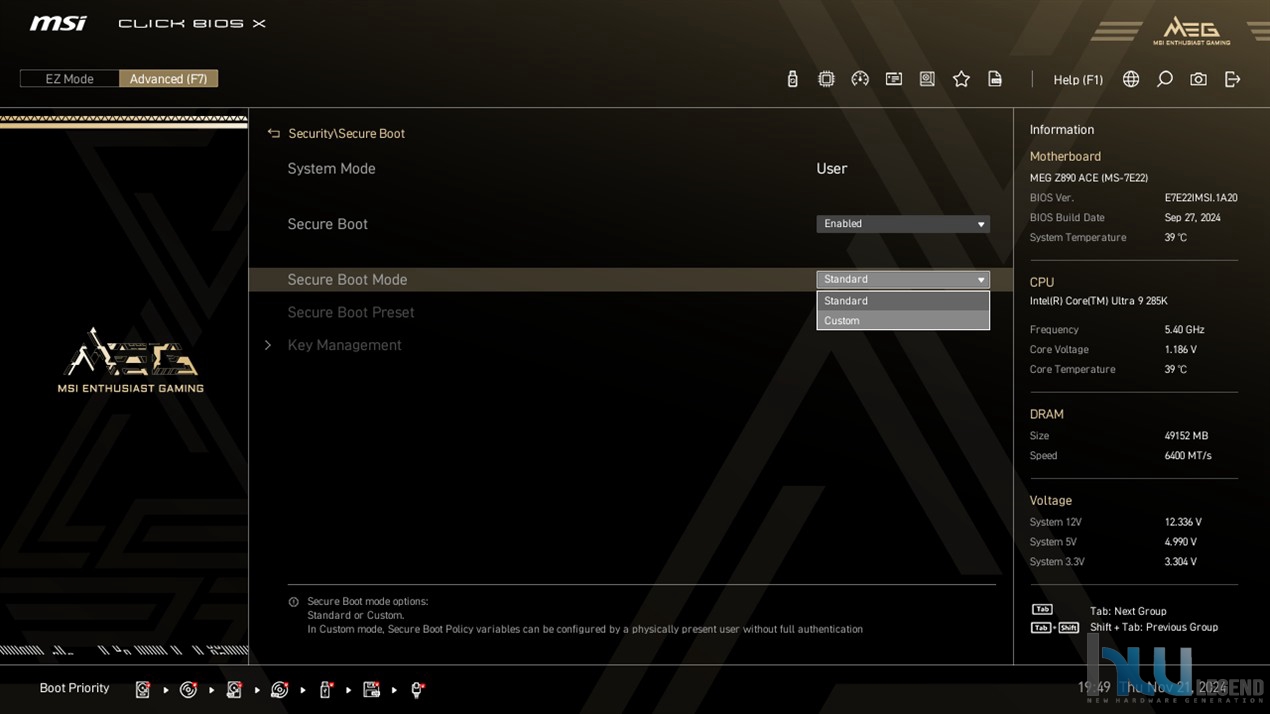Click the DRAM Speed value 6400 MT/s
The image size is (1270, 714).
pos(1188,456)
